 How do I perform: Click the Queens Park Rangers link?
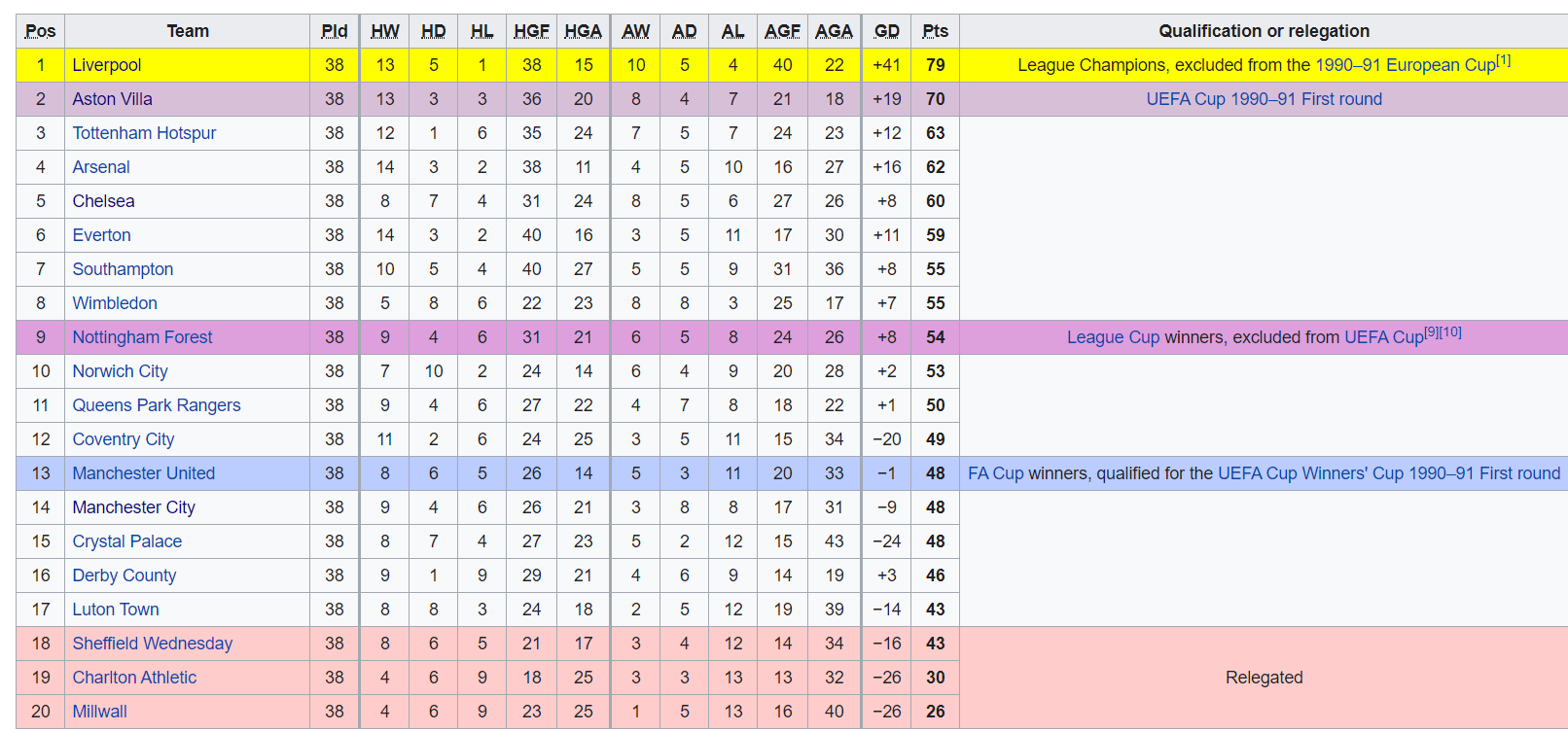pyautogui.click(x=157, y=405)
